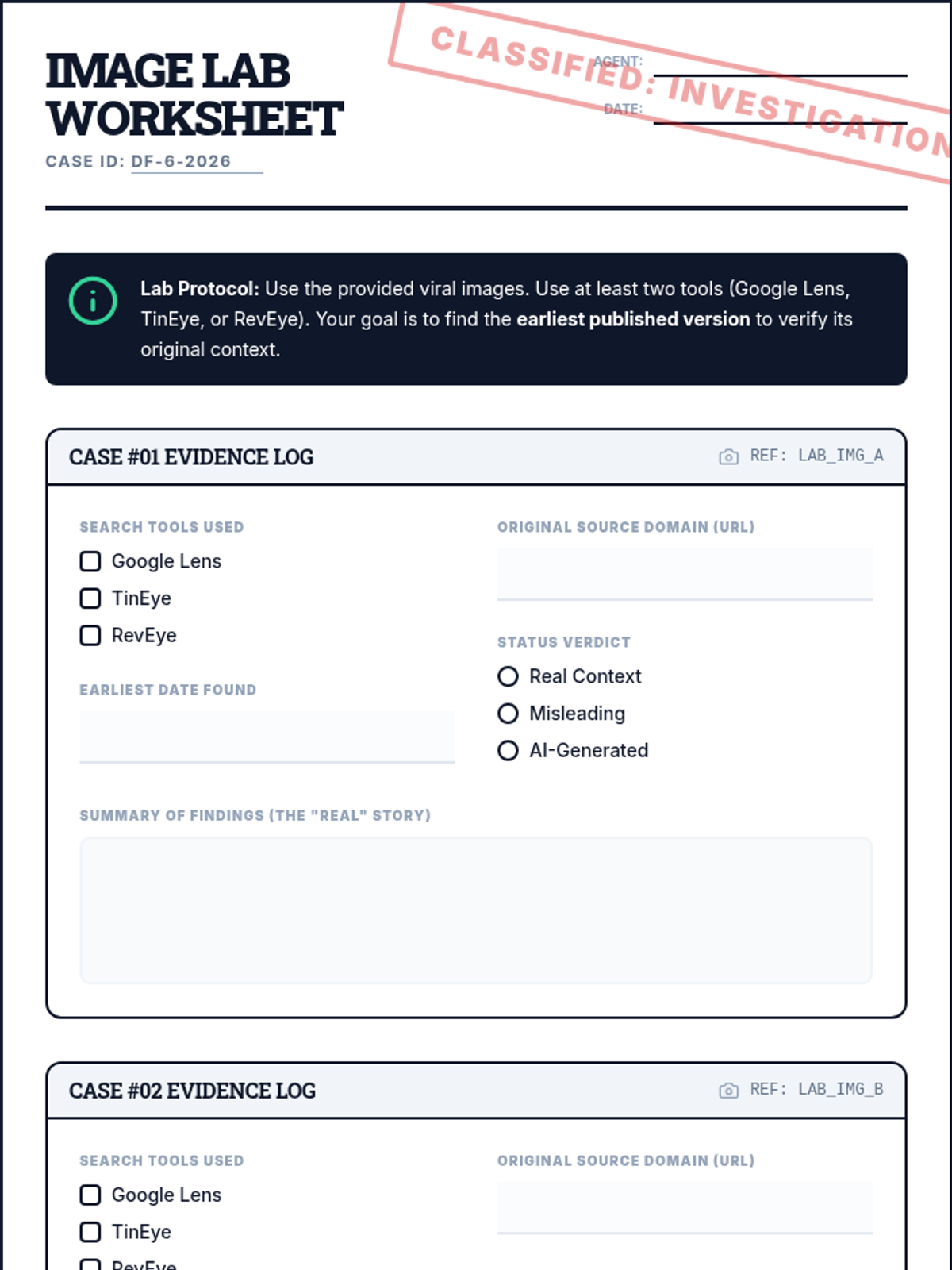Viewport: 952px width, 1270px height.
Task: Click the Lab Protocol info icon
Action: (x=93, y=301)
